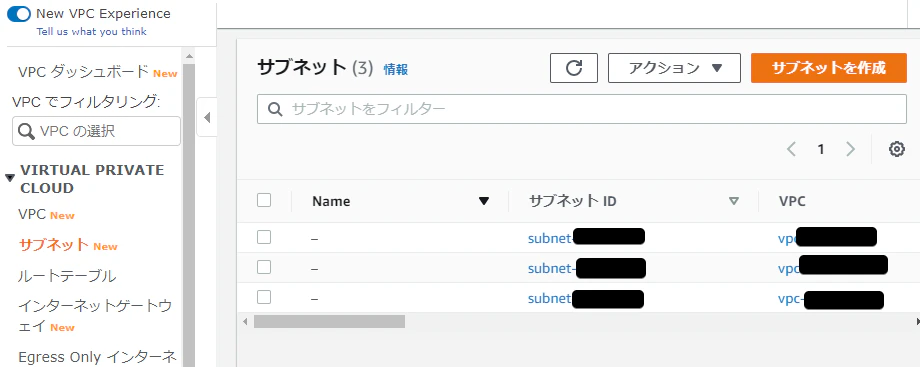Open インターネットゲートウェイ in the sidebar

pyautogui.click(x=95, y=316)
